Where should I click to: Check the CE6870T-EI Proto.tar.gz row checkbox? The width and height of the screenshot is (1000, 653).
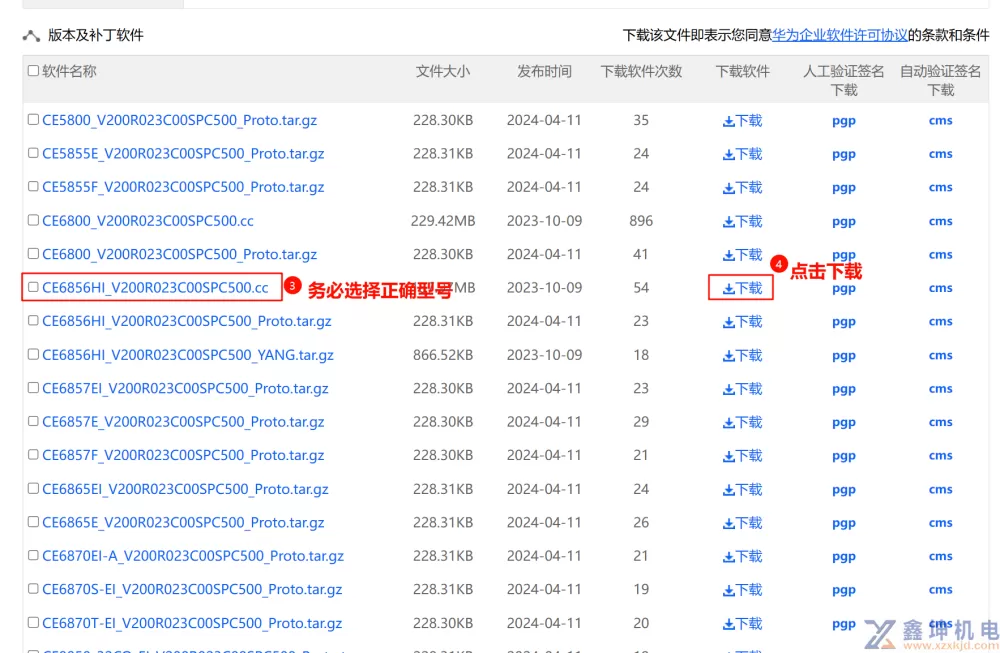pyautogui.click(x=33, y=622)
